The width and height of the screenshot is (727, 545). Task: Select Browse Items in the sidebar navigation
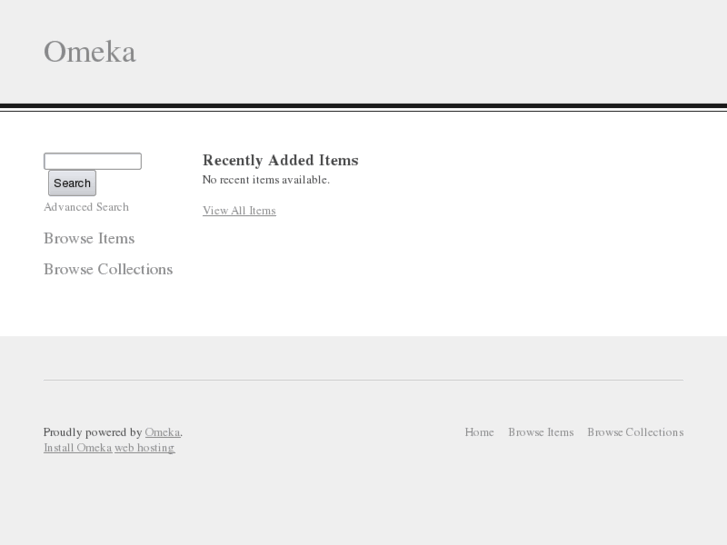click(x=89, y=238)
